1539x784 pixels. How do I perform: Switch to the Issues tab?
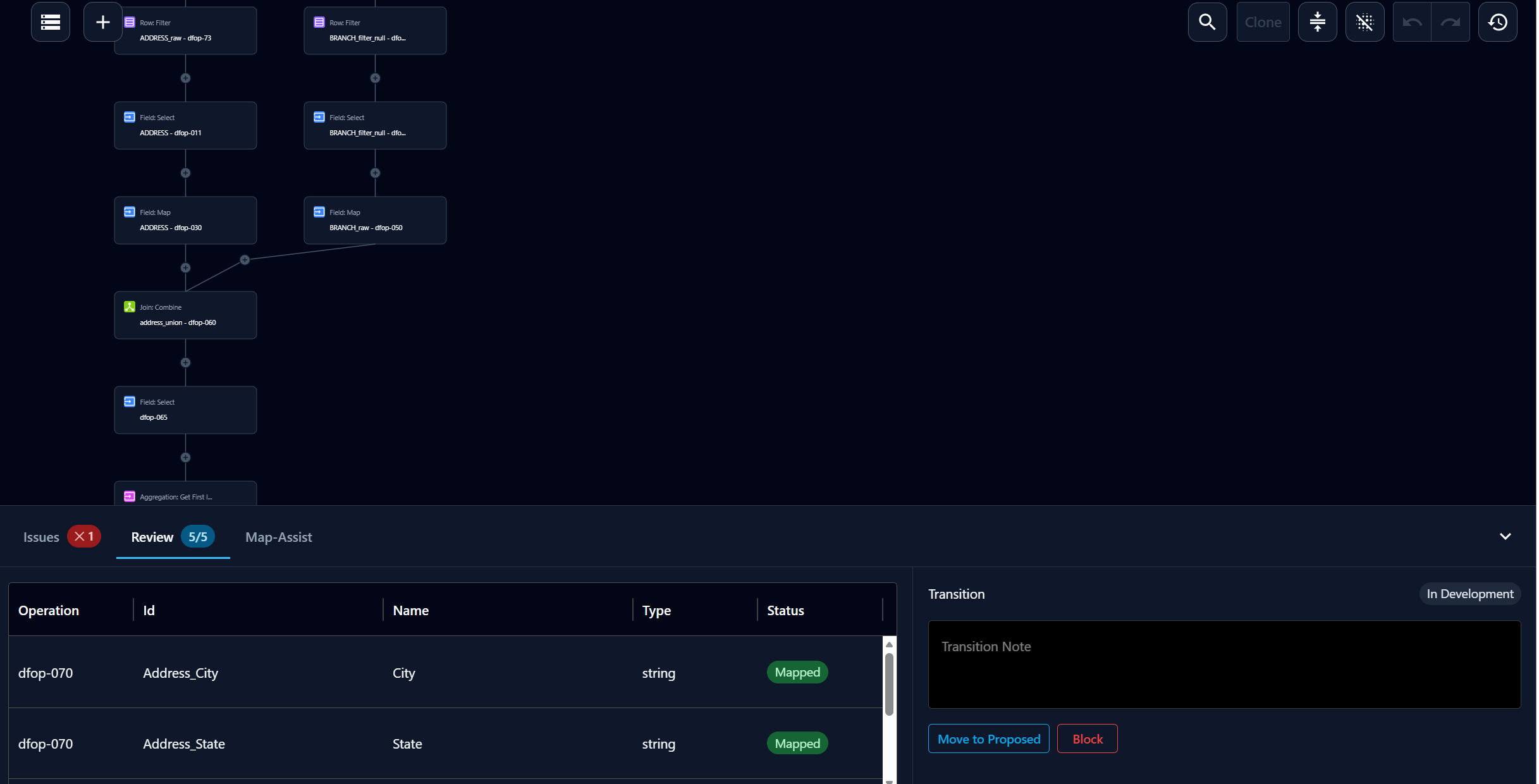click(61, 537)
